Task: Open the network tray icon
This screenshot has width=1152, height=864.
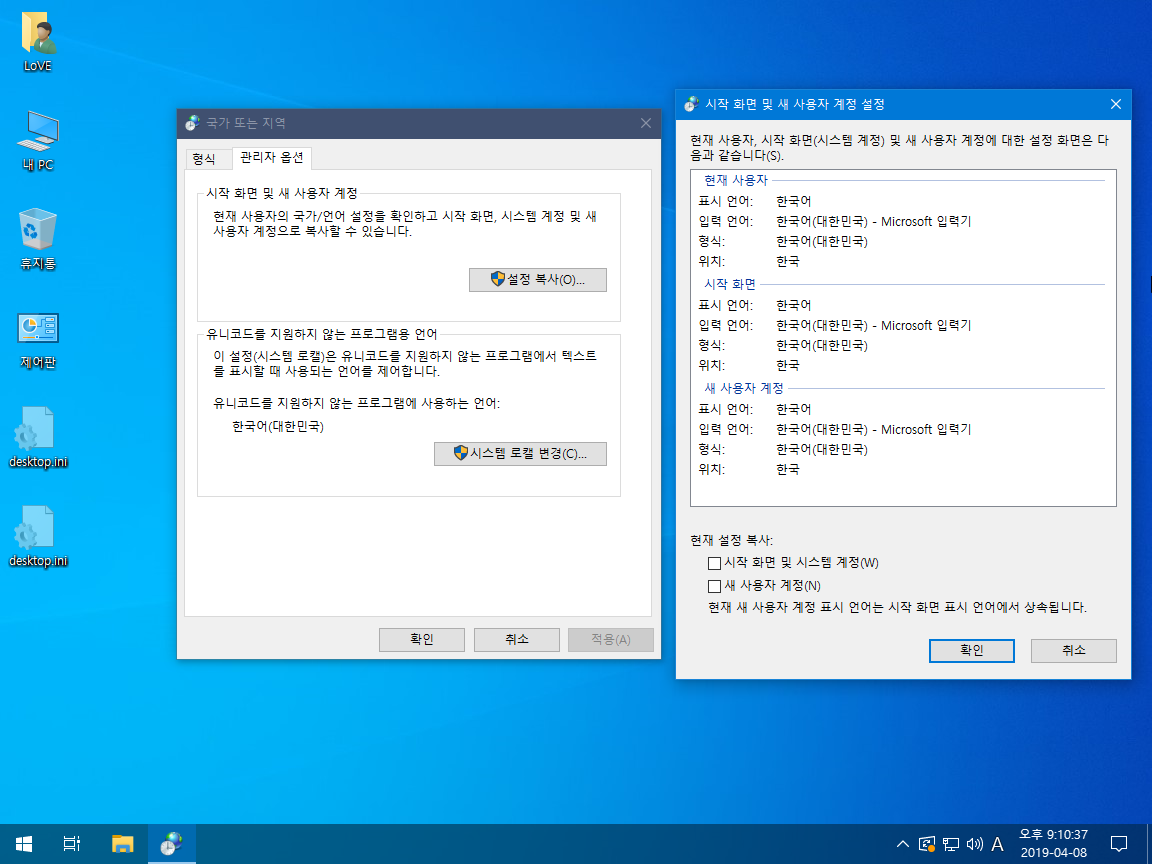Action: (951, 844)
